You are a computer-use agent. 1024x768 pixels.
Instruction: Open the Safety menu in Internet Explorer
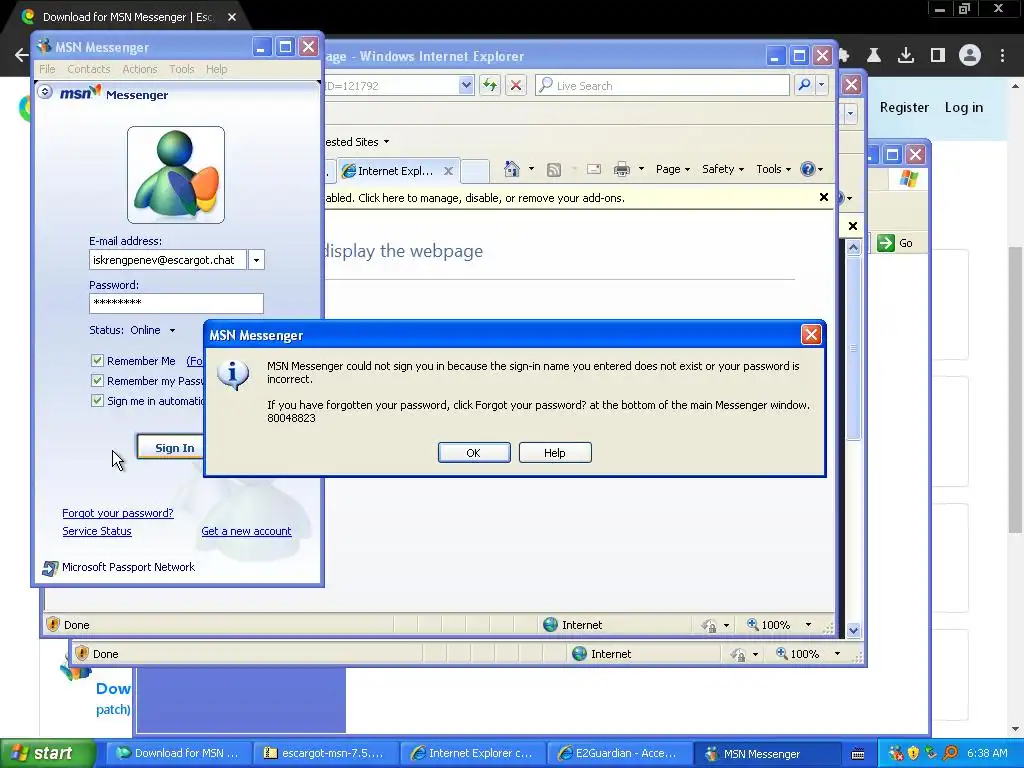(x=722, y=169)
